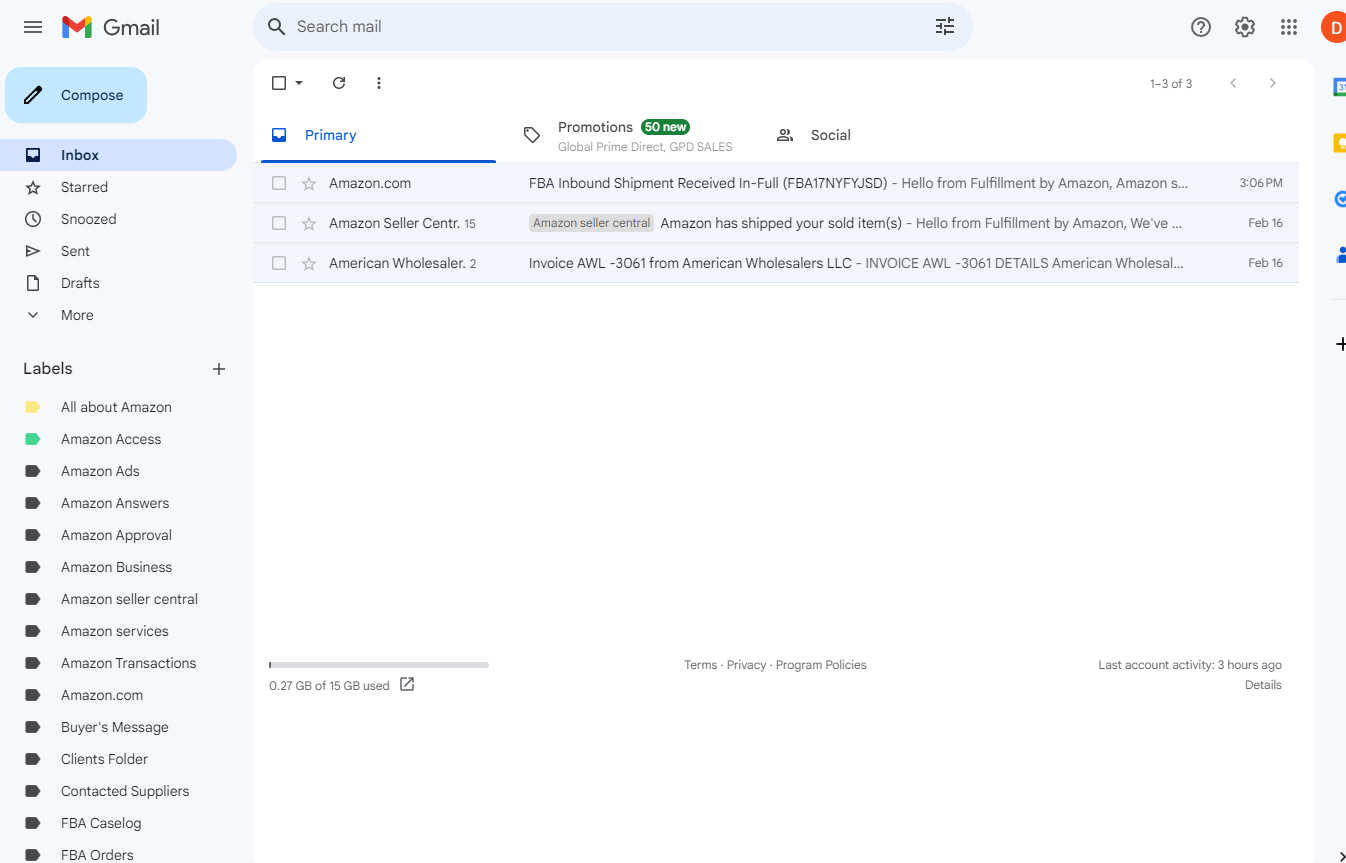Open the Amazon Business label
The image size is (1346, 863).
point(118,567)
